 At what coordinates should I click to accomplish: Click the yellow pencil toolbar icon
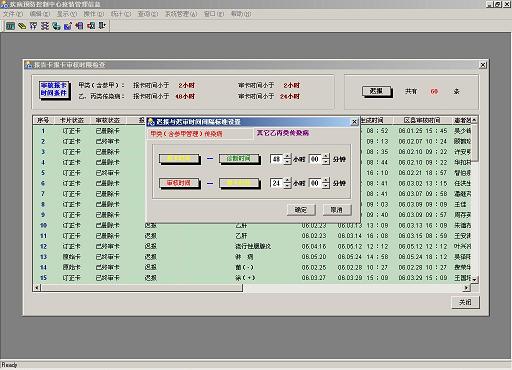(x=22, y=26)
